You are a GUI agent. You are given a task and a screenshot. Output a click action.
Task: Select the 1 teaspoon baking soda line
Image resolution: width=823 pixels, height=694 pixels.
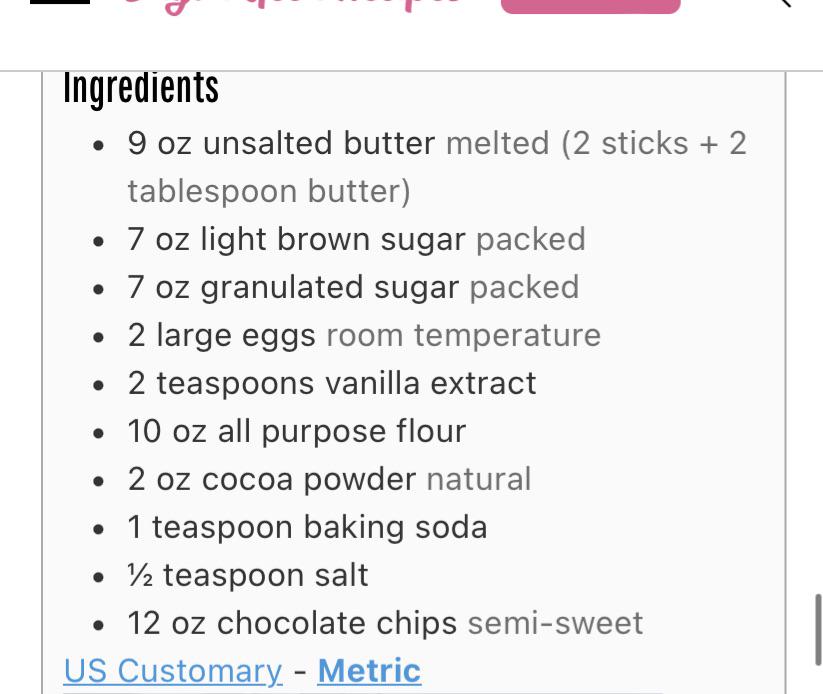tap(307, 527)
